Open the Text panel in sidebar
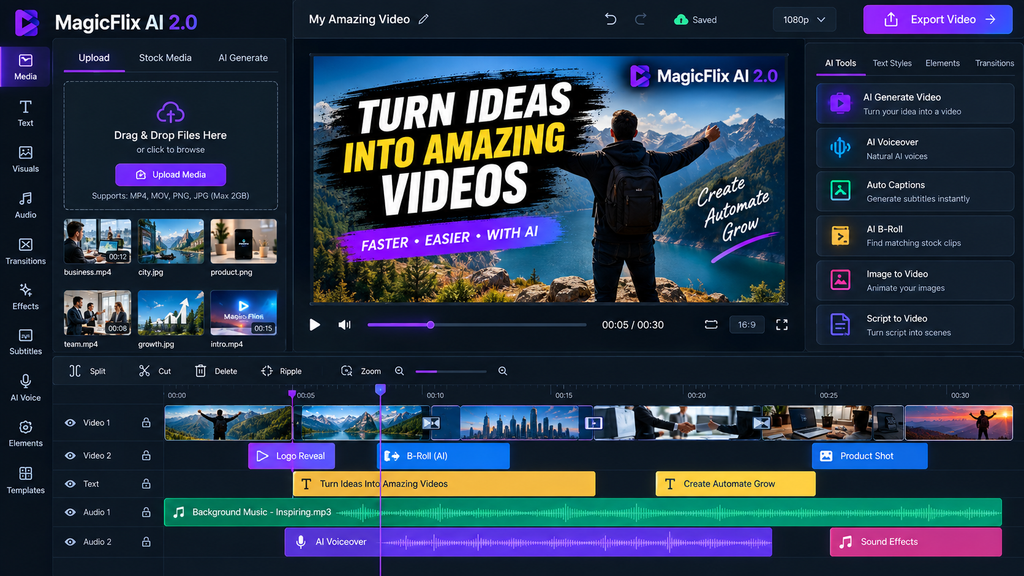 (25, 113)
